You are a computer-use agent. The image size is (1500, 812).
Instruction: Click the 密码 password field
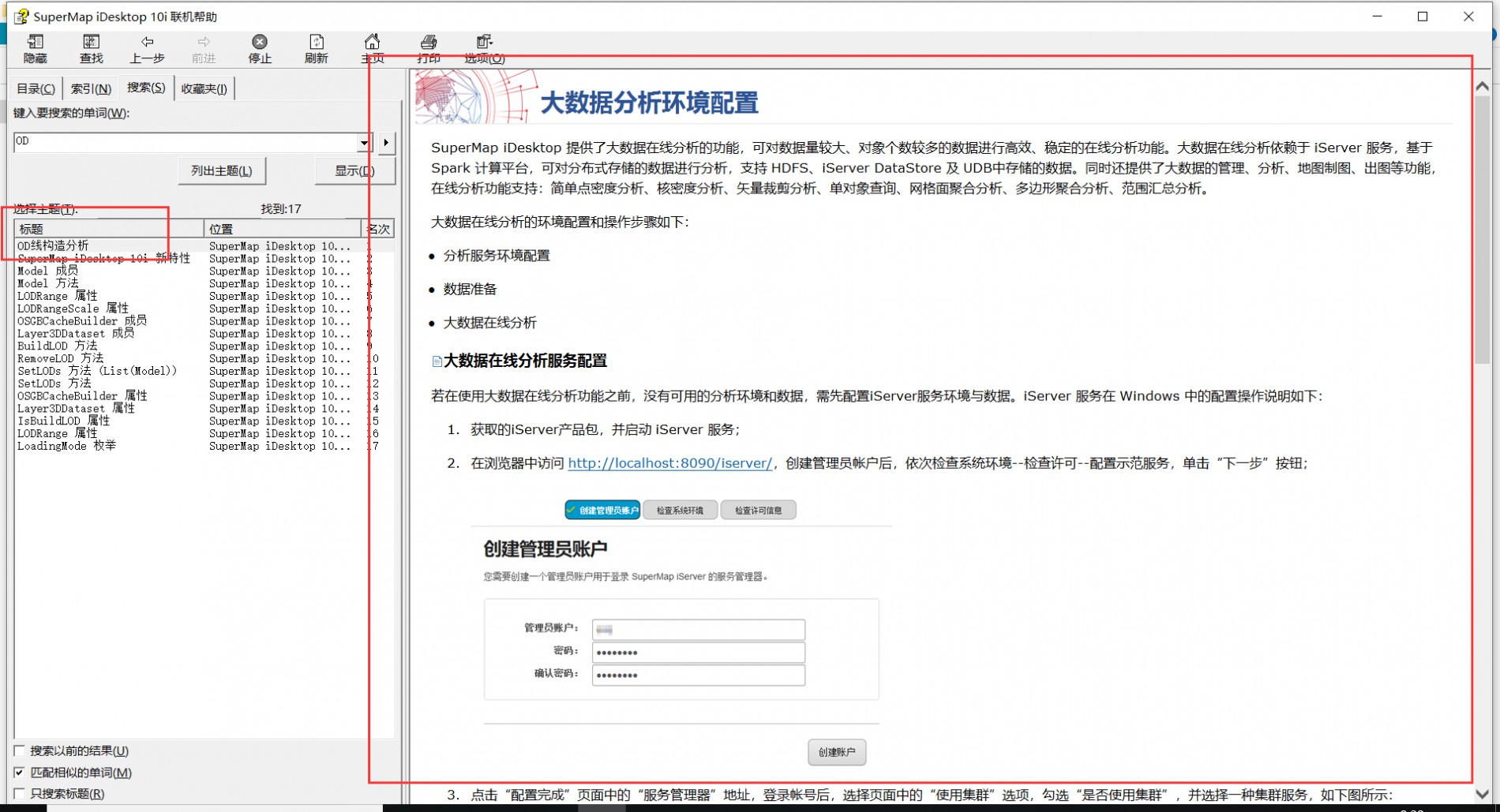699,653
